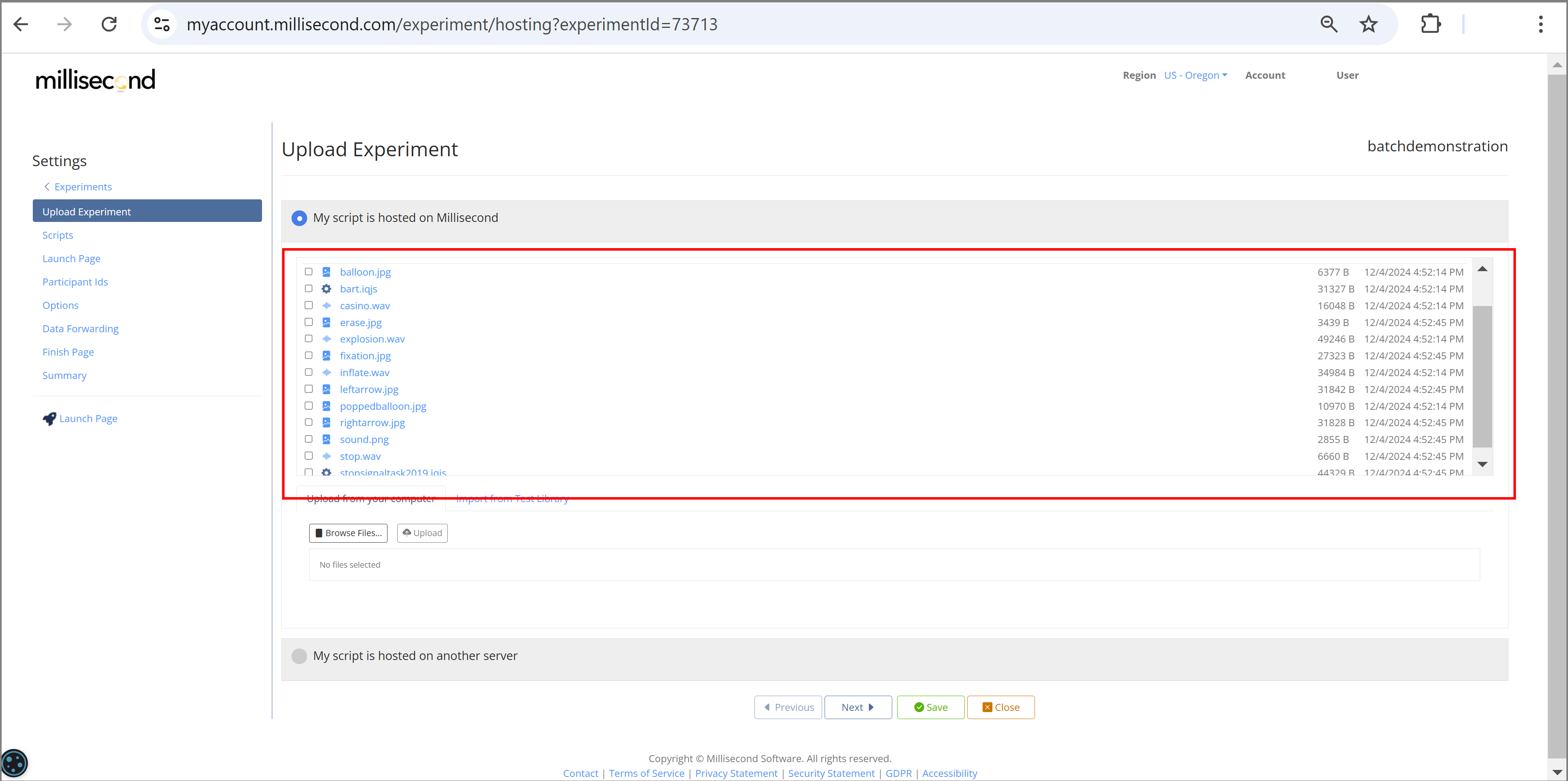Tick the checkbox next to inflate.wav
Screen dimensions: 1568x781
pos(309,372)
